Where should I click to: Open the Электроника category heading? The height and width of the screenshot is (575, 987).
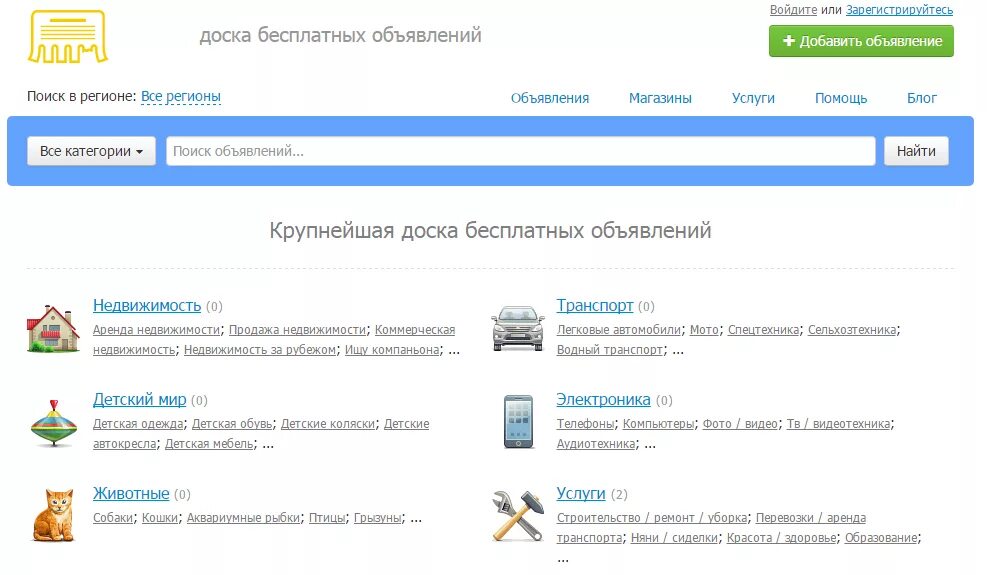603,399
